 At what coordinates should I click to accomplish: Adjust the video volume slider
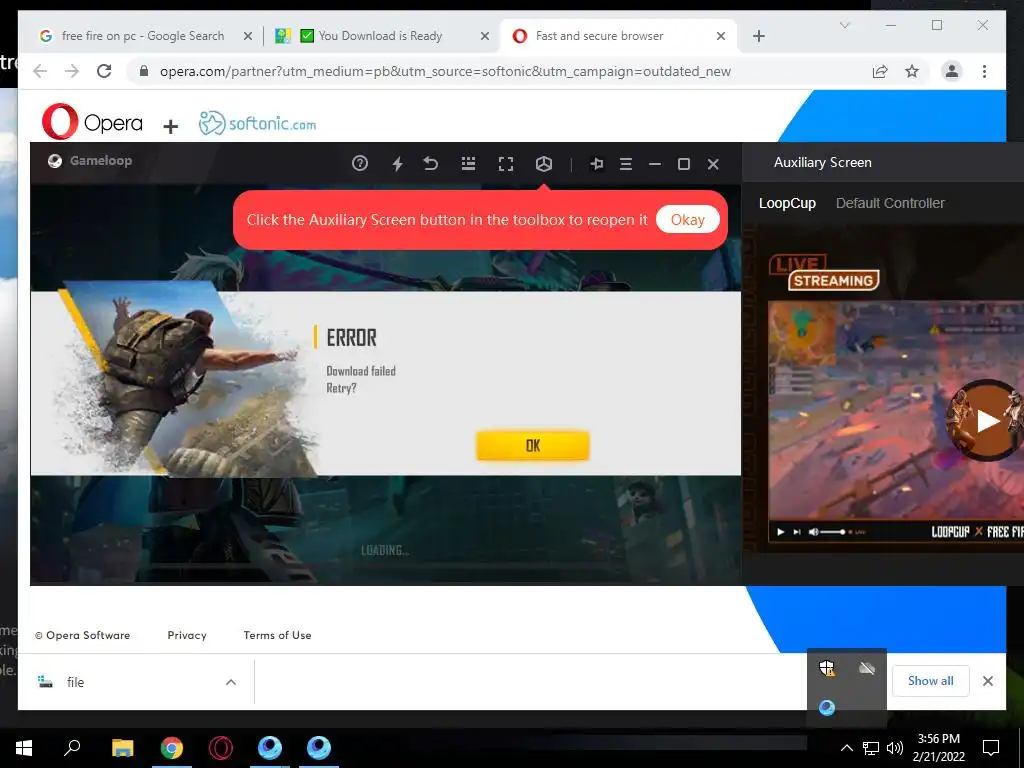pyautogui.click(x=833, y=532)
